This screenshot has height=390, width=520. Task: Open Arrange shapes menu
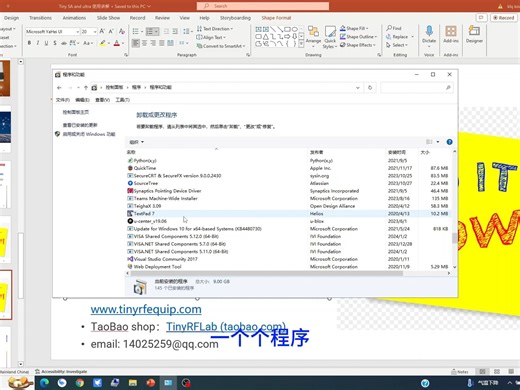click(313, 37)
